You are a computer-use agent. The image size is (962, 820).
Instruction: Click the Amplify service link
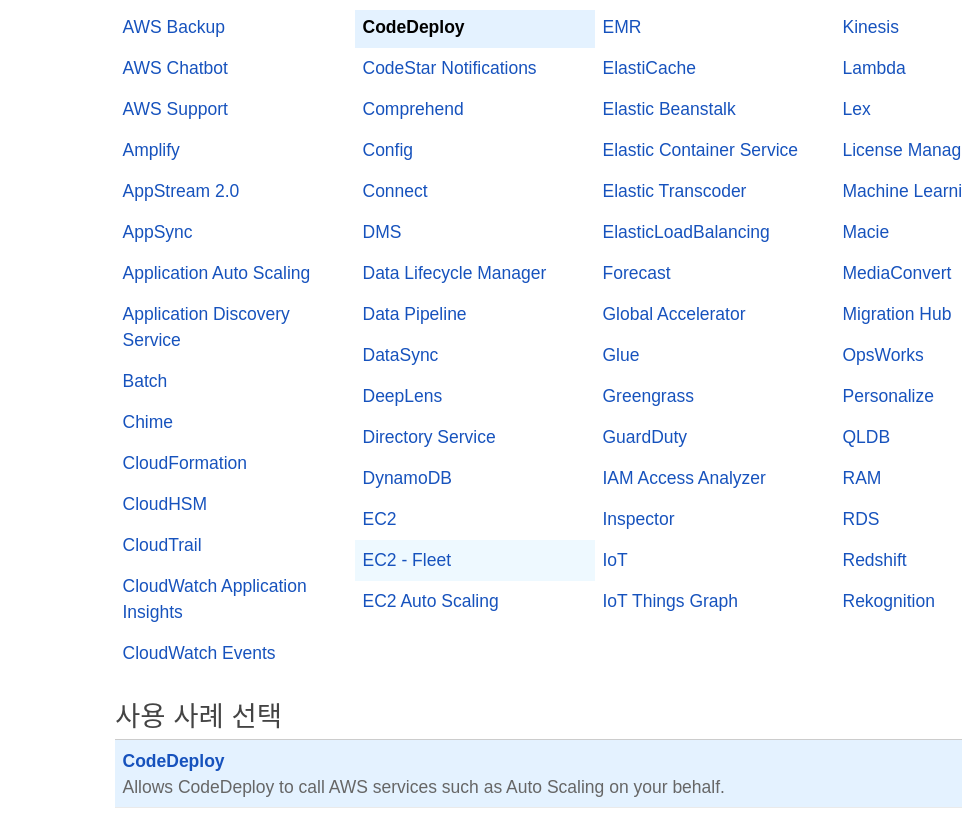[151, 150]
